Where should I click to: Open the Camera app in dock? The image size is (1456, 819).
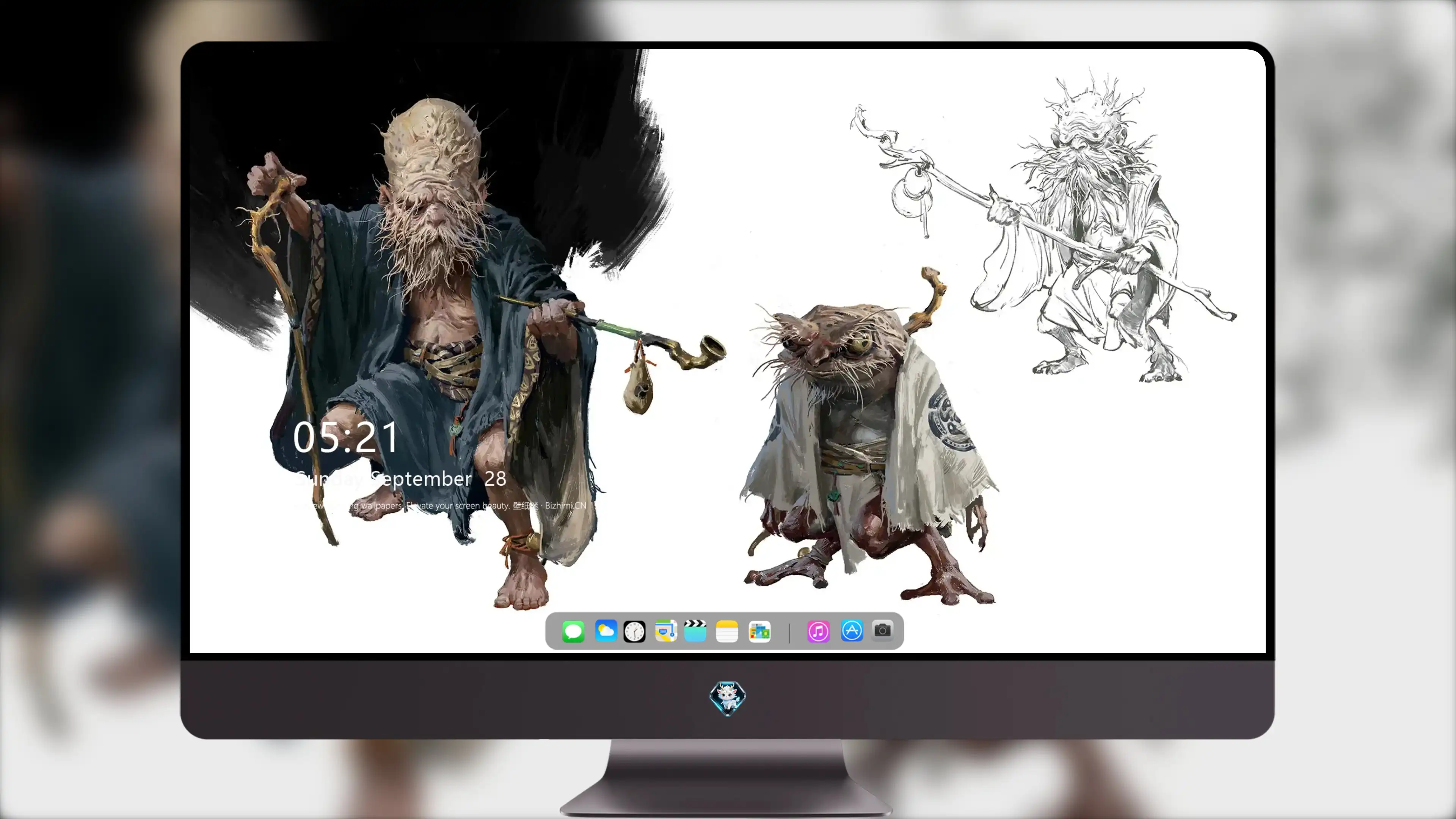pyautogui.click(x=882, y=630)
